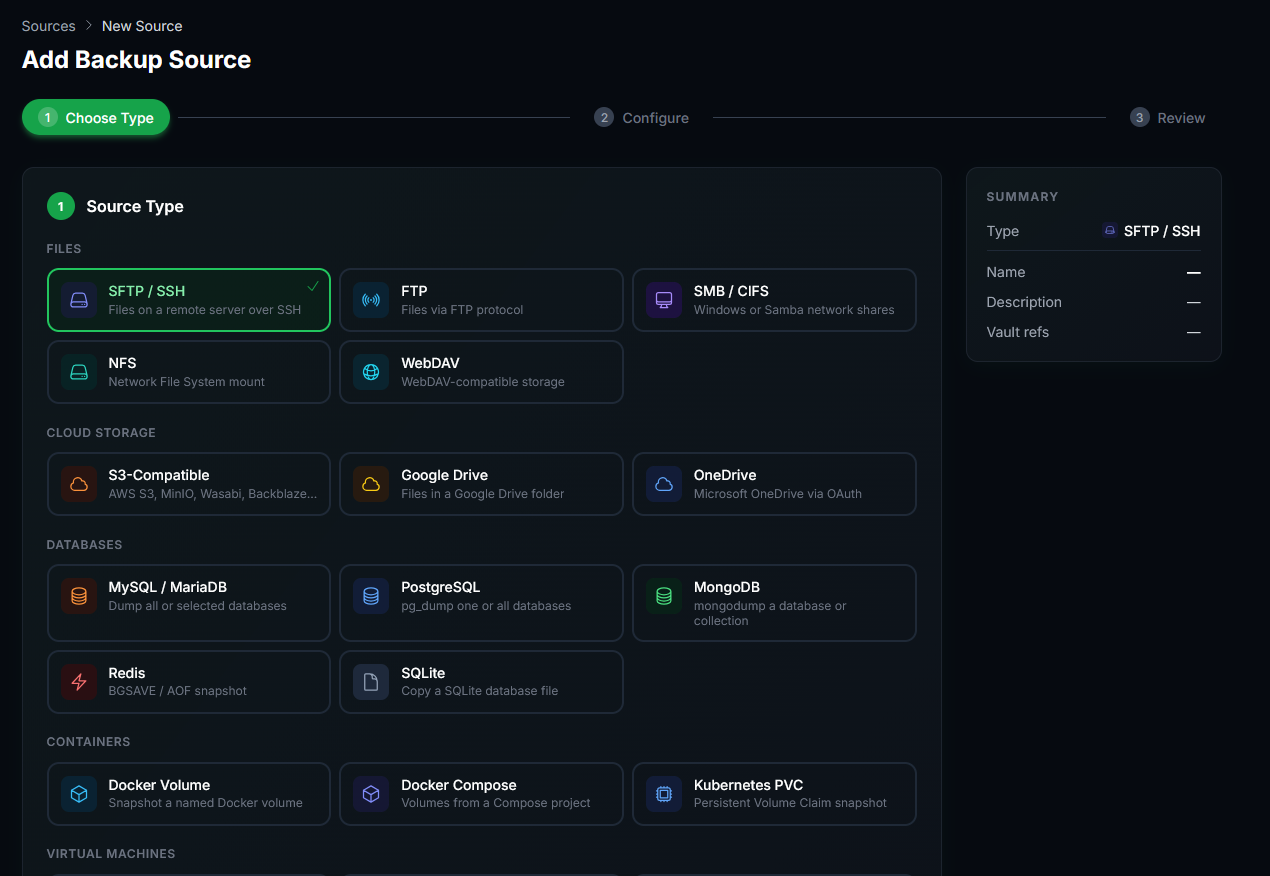Image resolution: width=1270 pixels, height=876 pixels.
Task: Click the green checkmark on SFTP card
Action: [313, 286]
